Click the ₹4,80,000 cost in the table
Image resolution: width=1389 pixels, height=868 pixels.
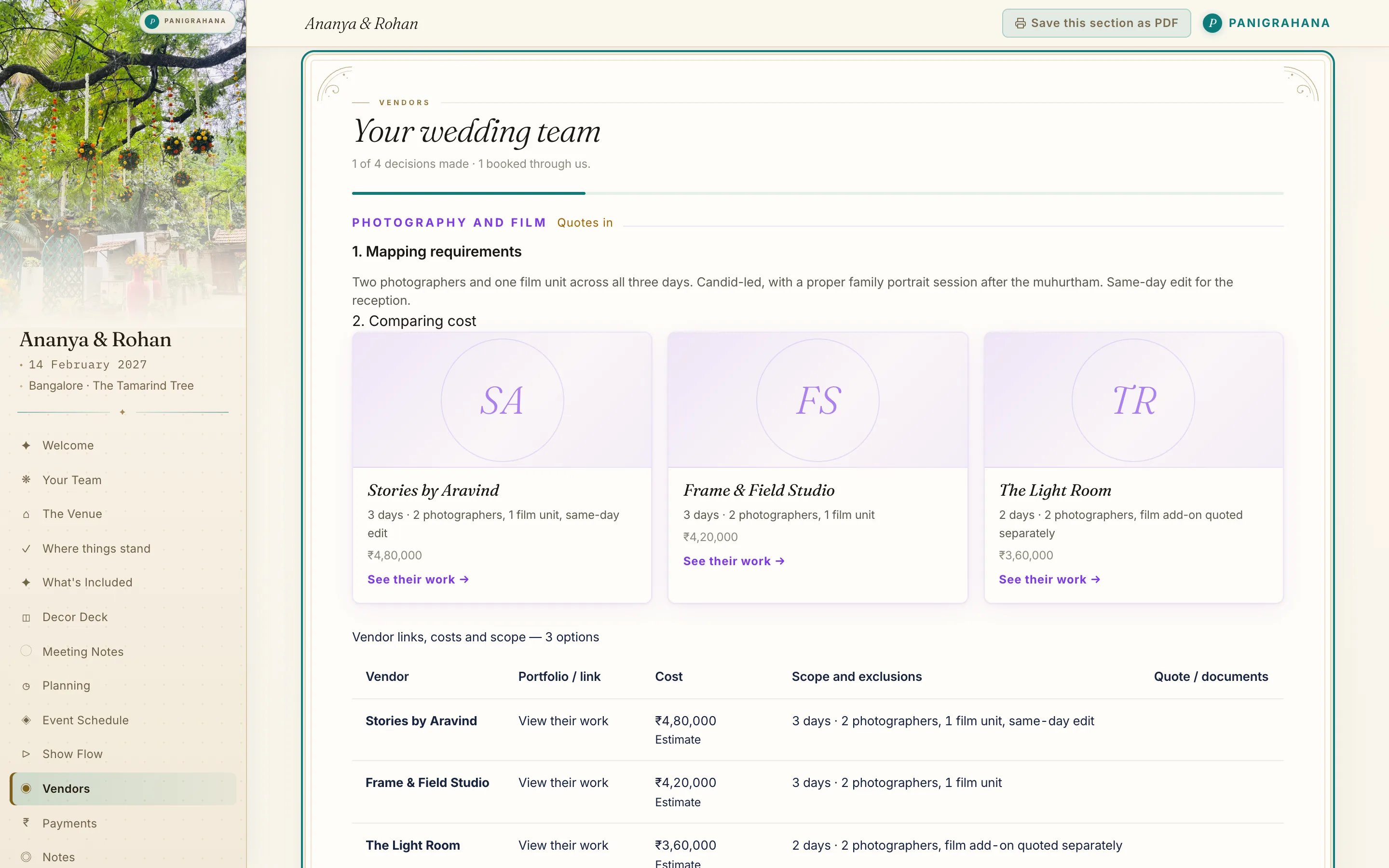(x=685, y=721)
